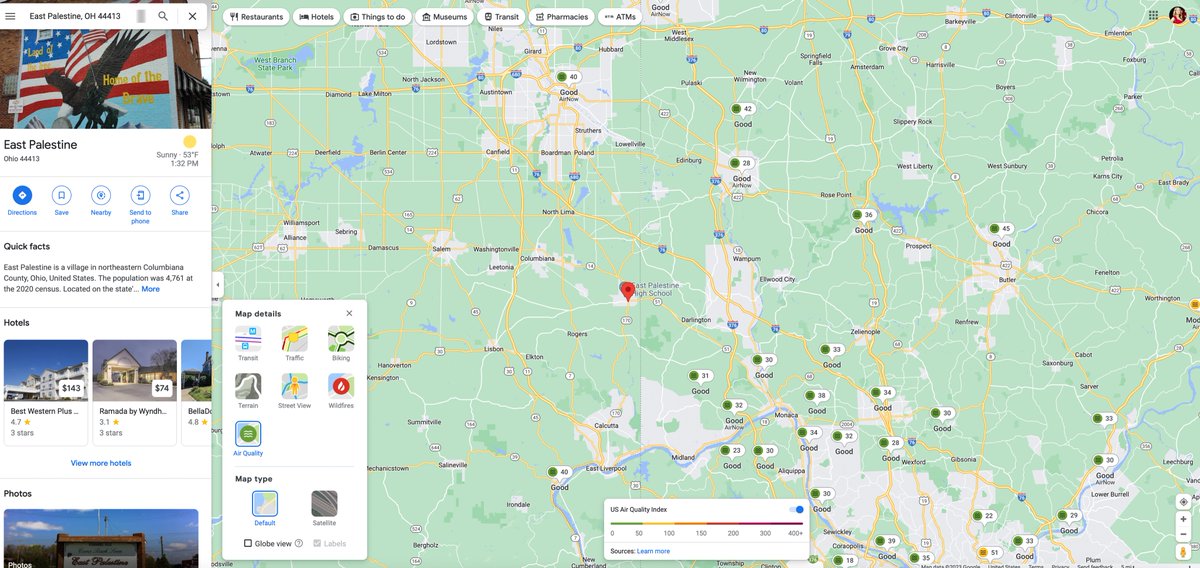Enable the Street View layer
The image size is (1200, 568).
pos(294,391)
